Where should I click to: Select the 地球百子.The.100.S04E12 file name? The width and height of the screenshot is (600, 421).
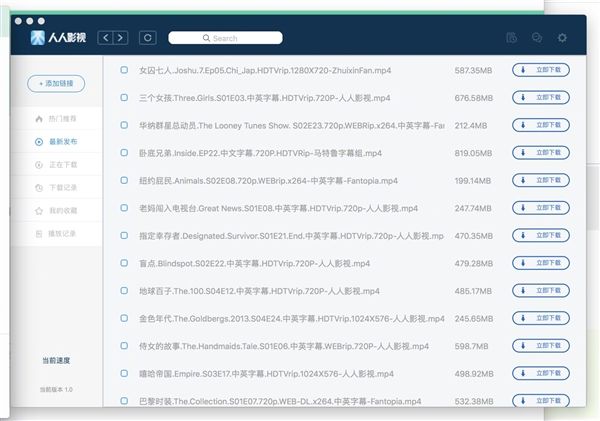(x=259, y=291)
